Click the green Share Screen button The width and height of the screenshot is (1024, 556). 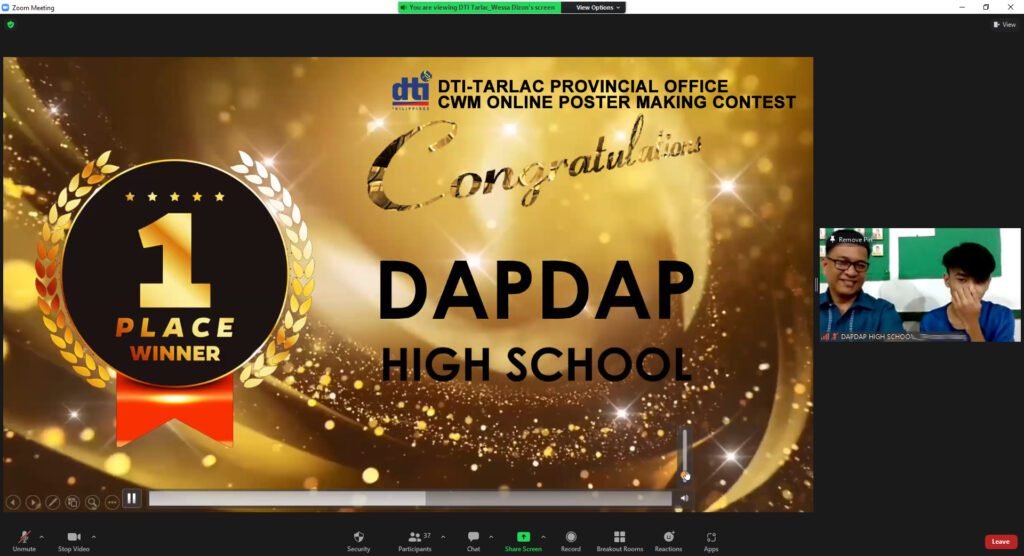tap(523, 541)
